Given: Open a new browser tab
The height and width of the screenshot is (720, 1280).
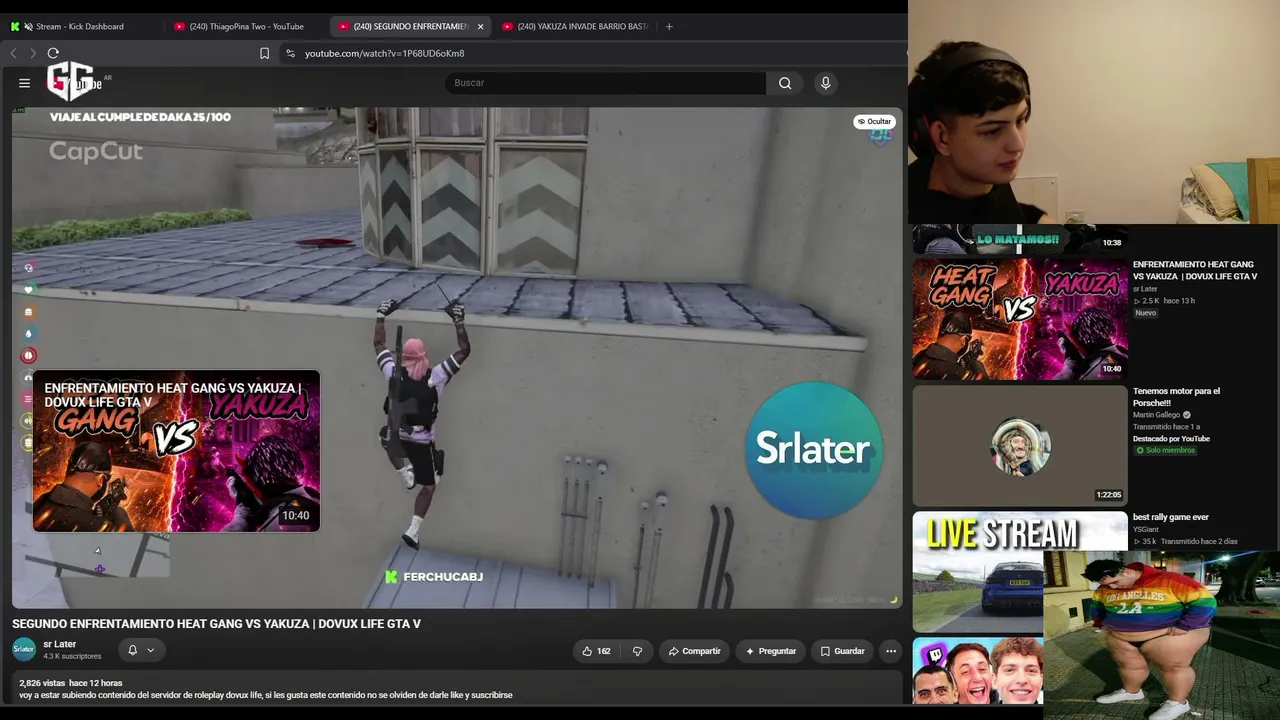Looking at the screenshot, I should (669, 26).
